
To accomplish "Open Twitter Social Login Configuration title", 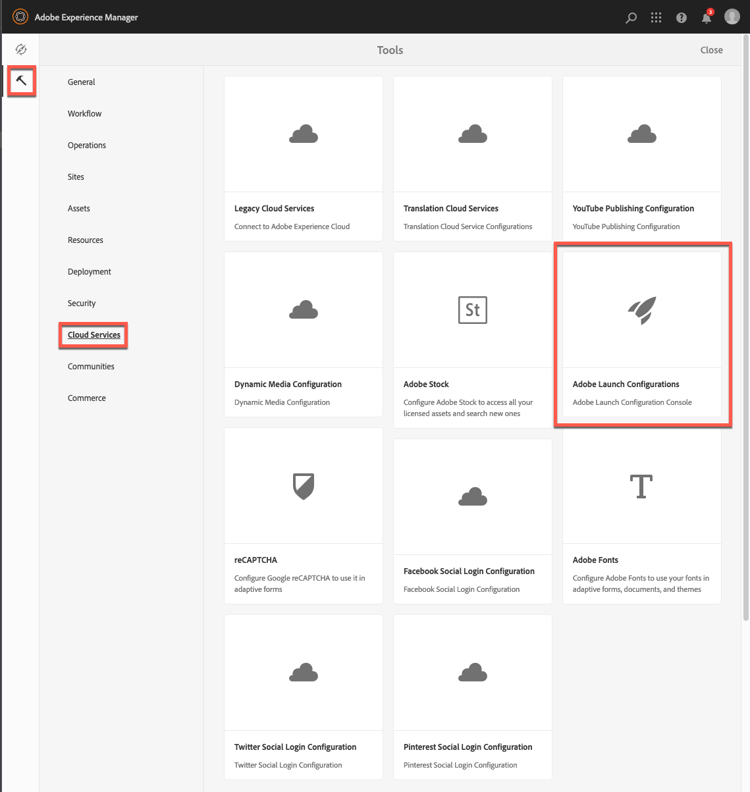I will coord(295,747).
